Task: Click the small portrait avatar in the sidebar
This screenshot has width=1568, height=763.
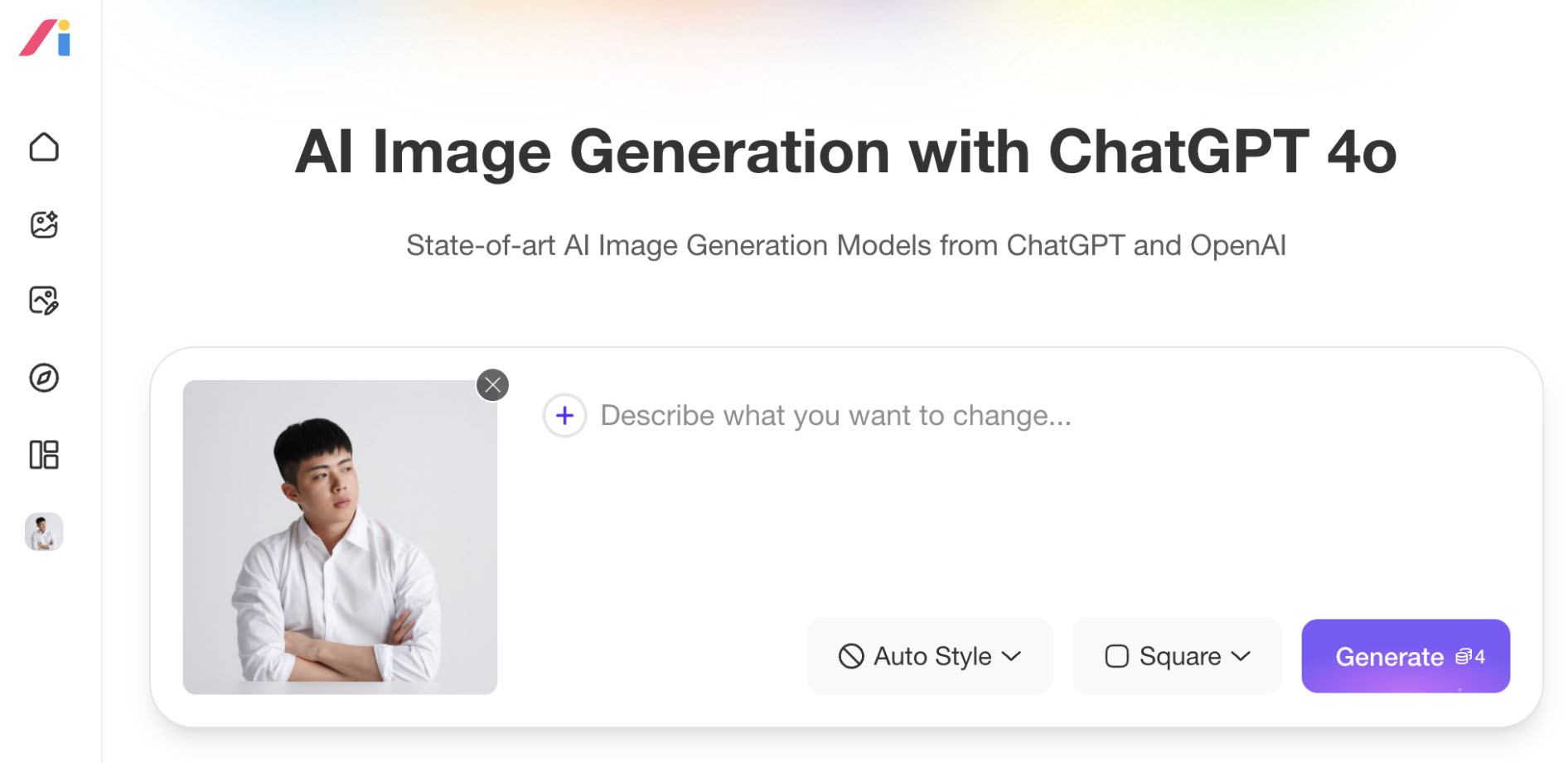Action: pyautogui.click(x=44, y=532)
